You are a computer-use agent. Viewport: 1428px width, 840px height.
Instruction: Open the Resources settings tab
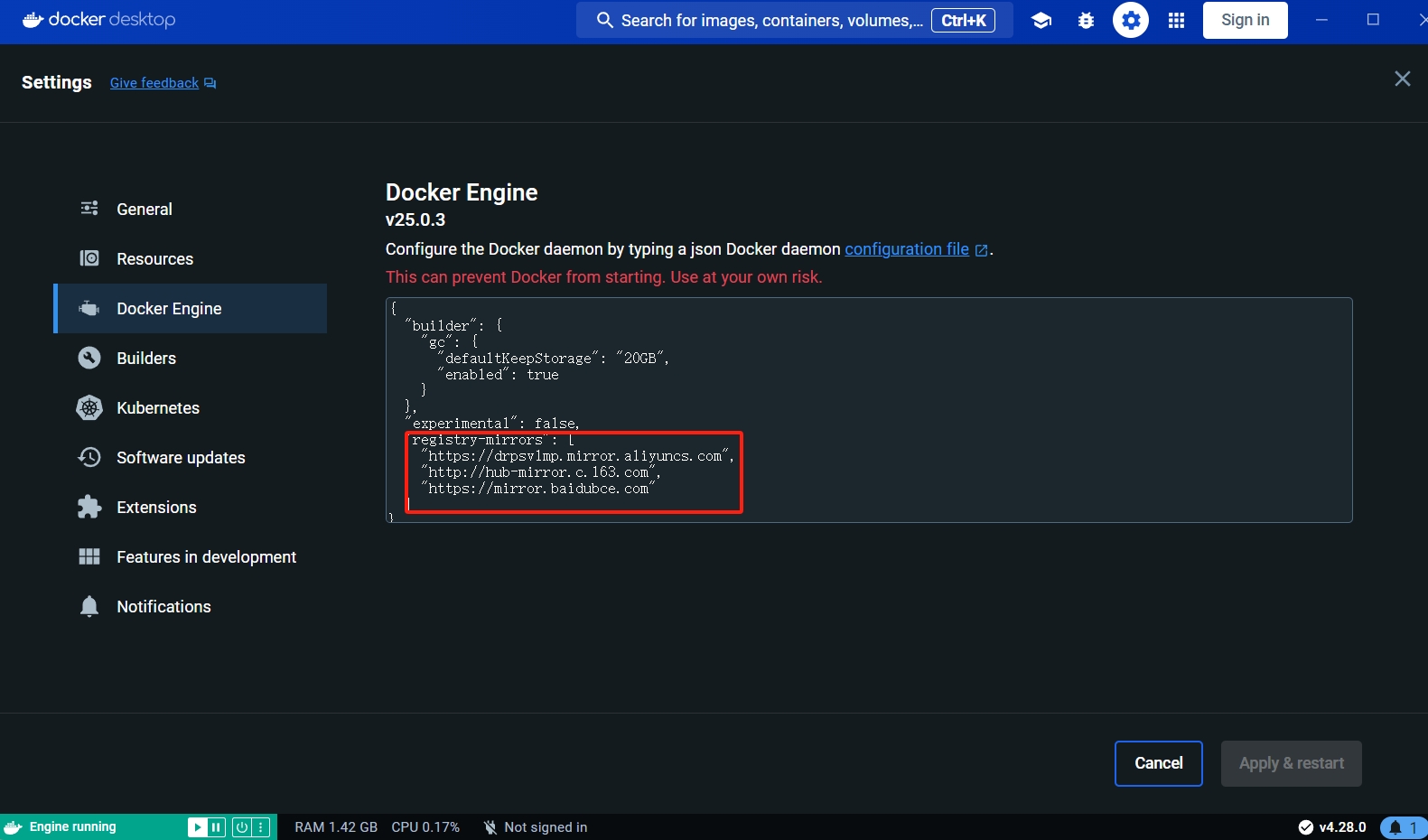coord(191,258)
